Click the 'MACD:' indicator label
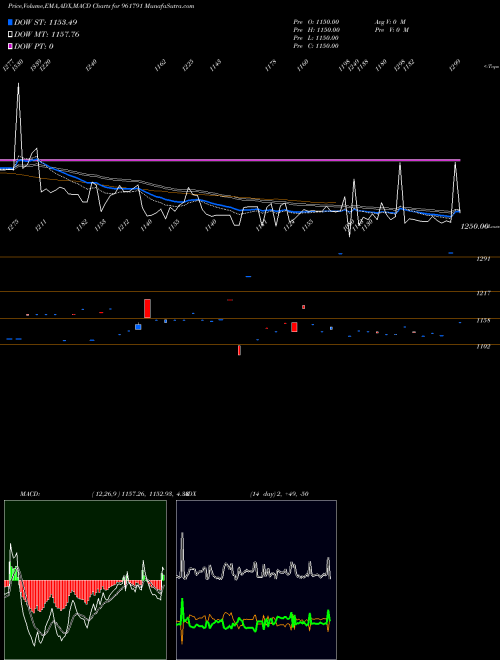500x660 pixels. [x=30, y=494]
